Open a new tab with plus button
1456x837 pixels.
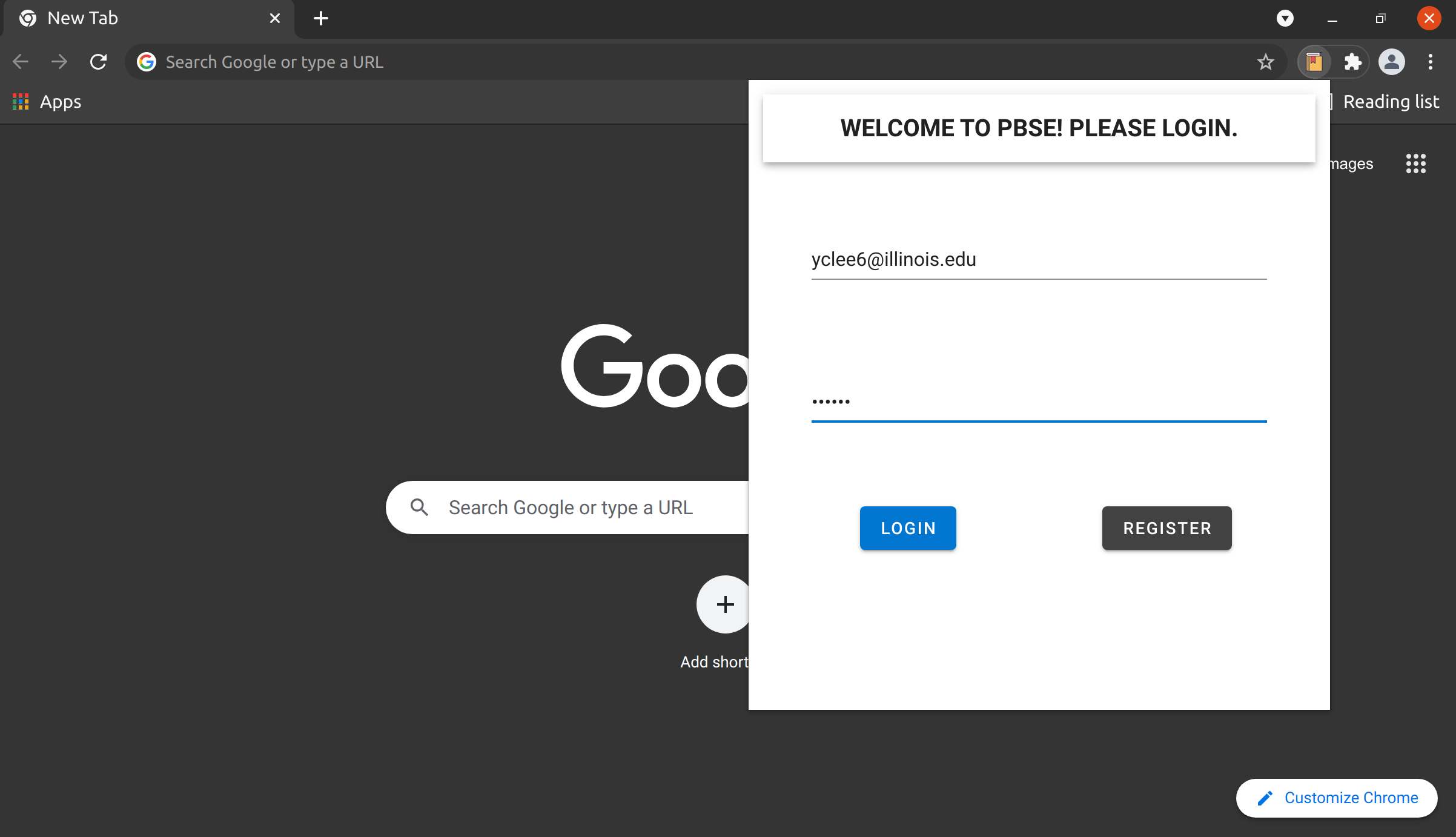(321, 18)
